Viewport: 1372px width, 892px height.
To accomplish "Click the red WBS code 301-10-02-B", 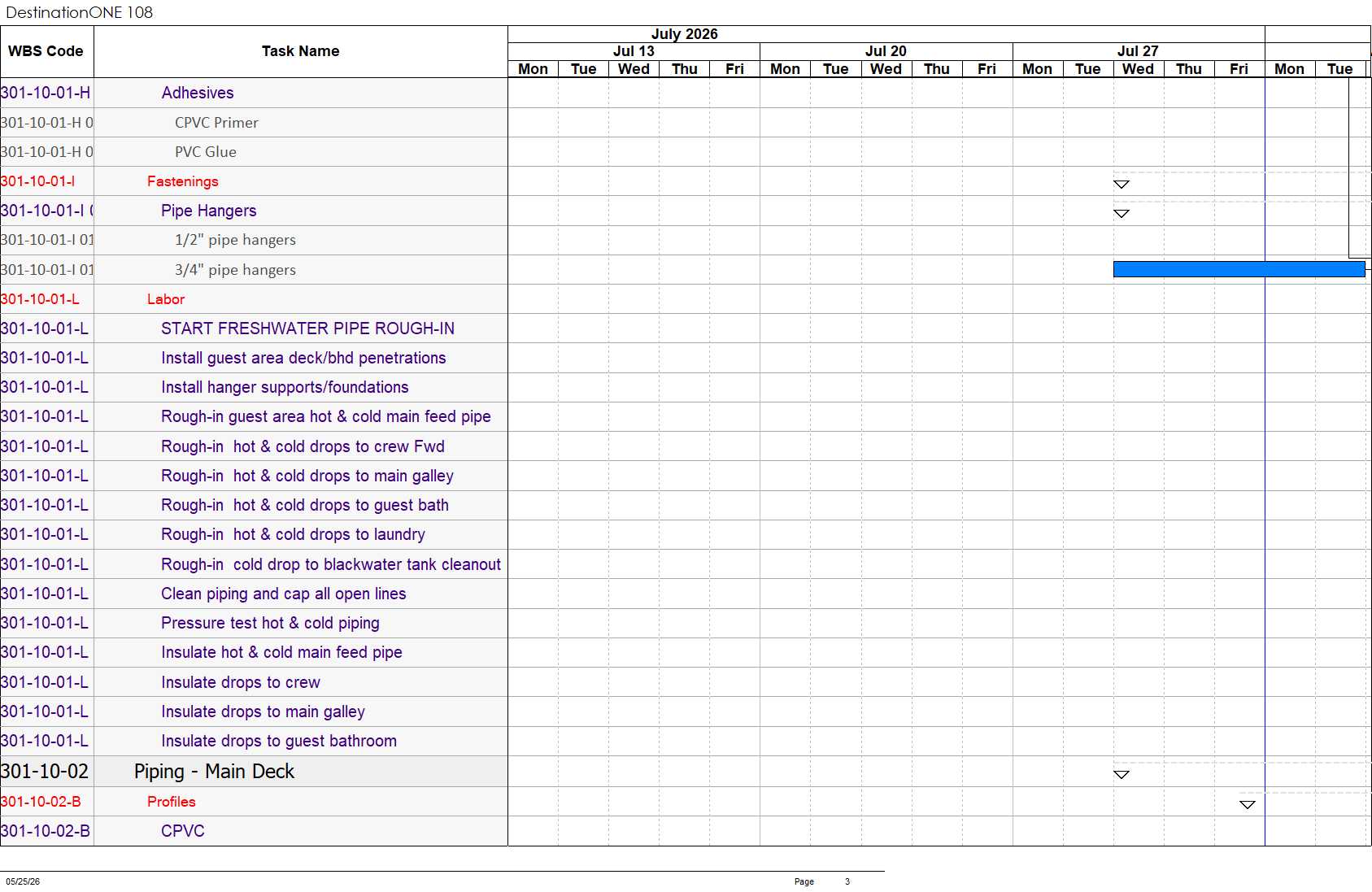I will coord(41,802).
